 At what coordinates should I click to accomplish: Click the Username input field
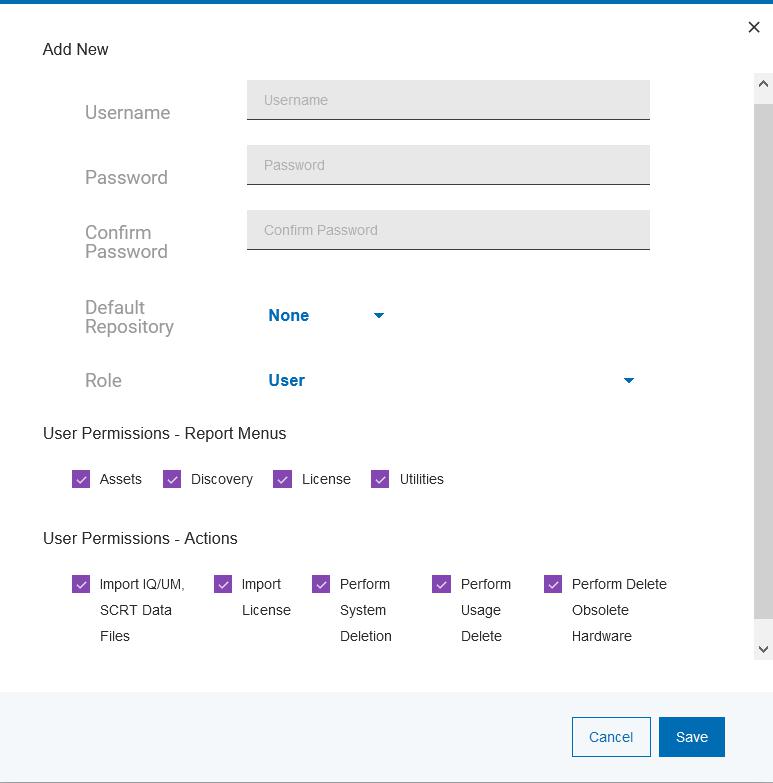448,100
